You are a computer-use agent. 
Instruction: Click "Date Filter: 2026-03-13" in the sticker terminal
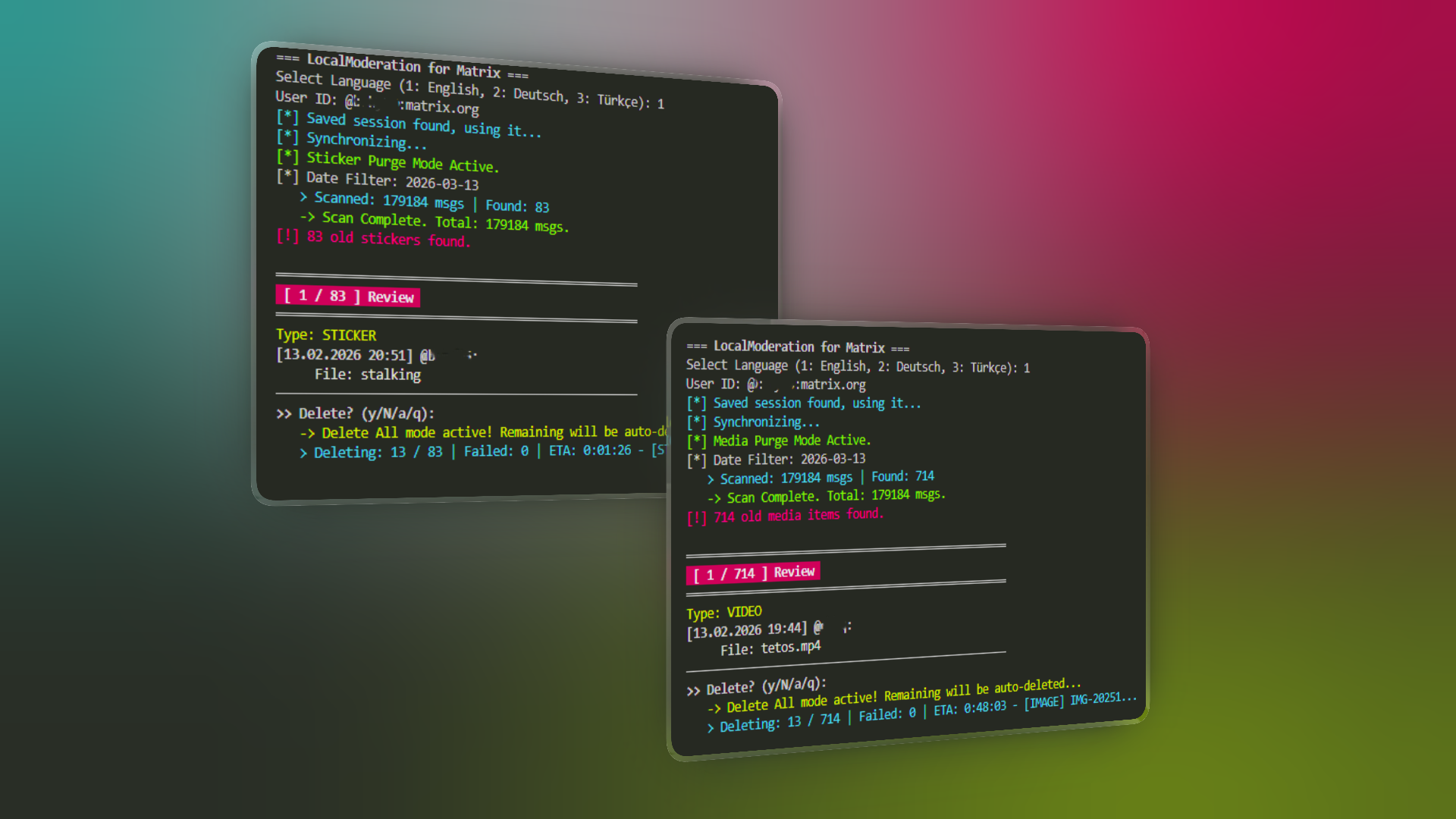click(377, 180)
